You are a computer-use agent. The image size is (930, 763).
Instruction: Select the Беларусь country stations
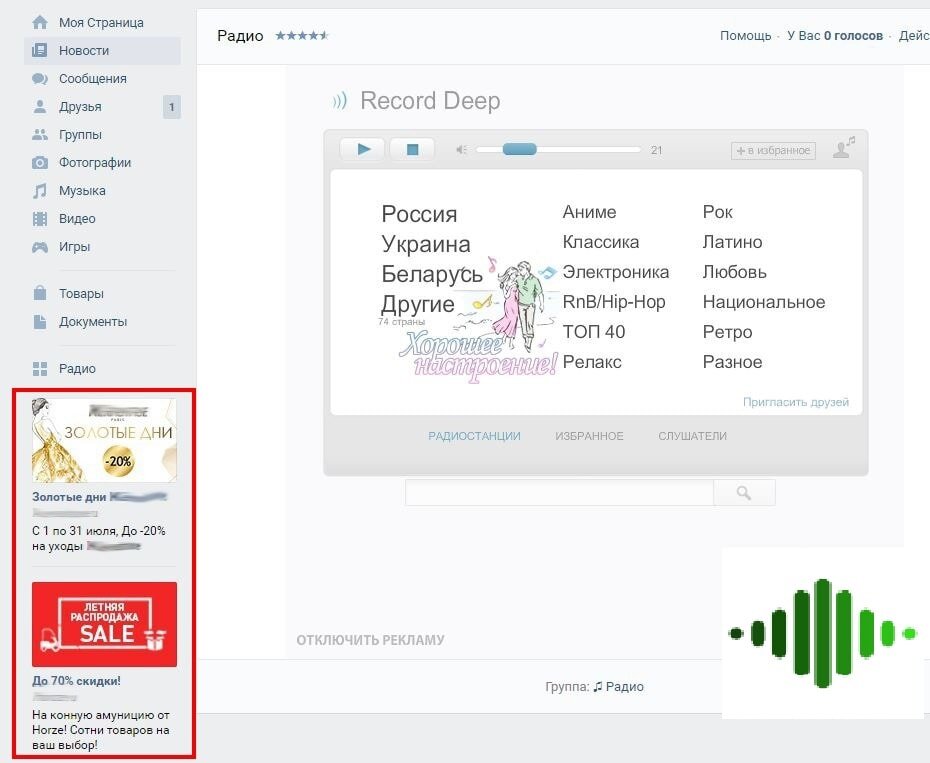click(x=432, y=275)
